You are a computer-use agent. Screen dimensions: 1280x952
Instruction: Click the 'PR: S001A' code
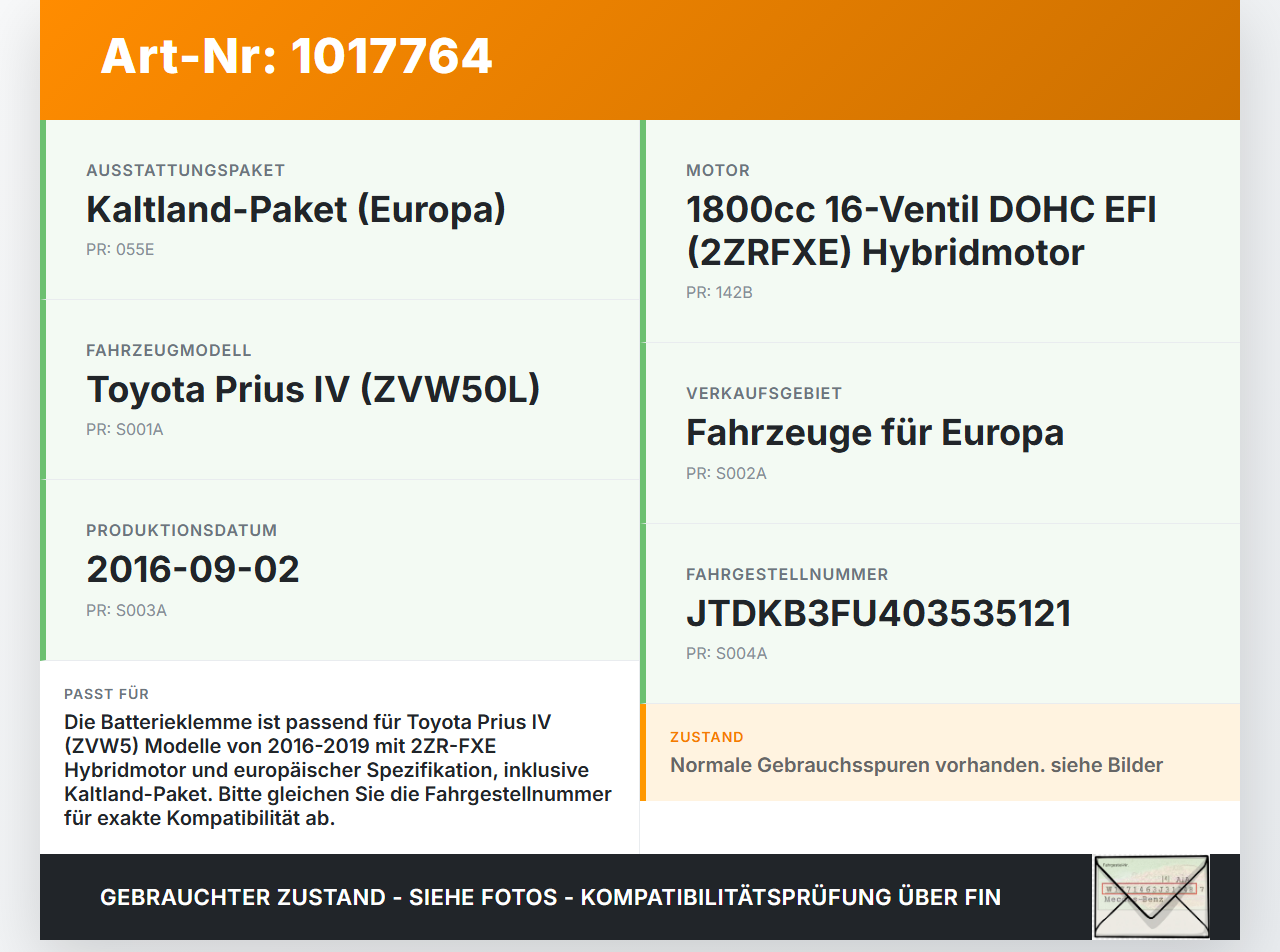(x=124, y=429)
